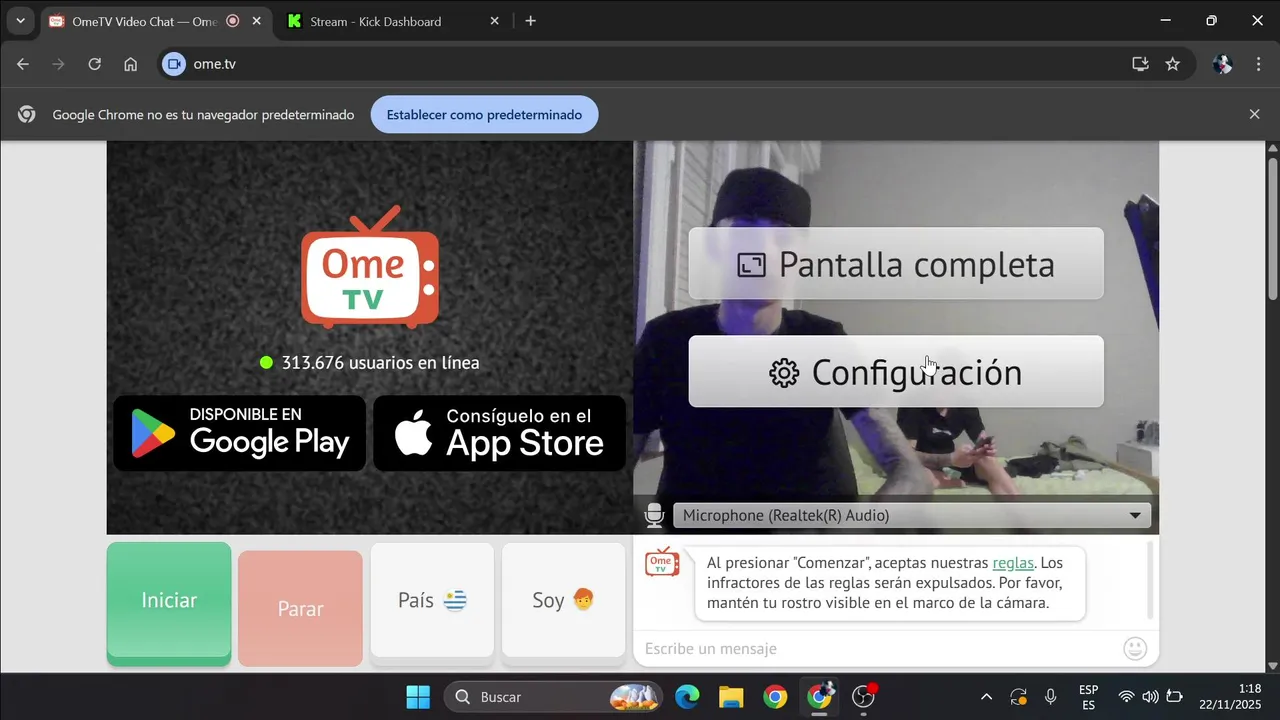Screen dimensions: 1280x720
Task: Click the "313.676 usuarios en línea" text
Action: click(x=380, y=363)
